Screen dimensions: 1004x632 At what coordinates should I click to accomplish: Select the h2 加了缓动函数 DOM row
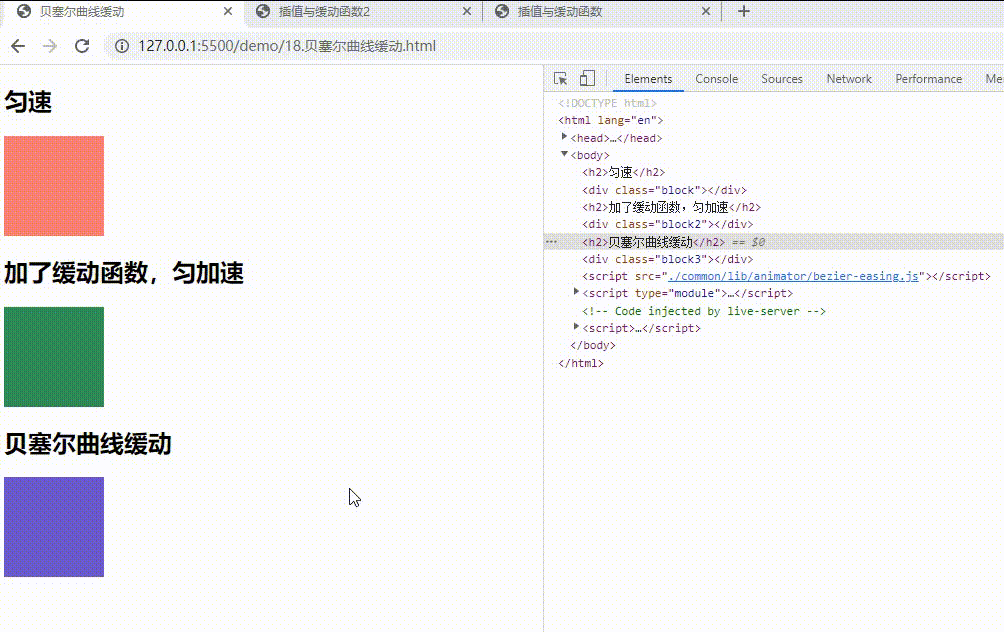point(672,207)
